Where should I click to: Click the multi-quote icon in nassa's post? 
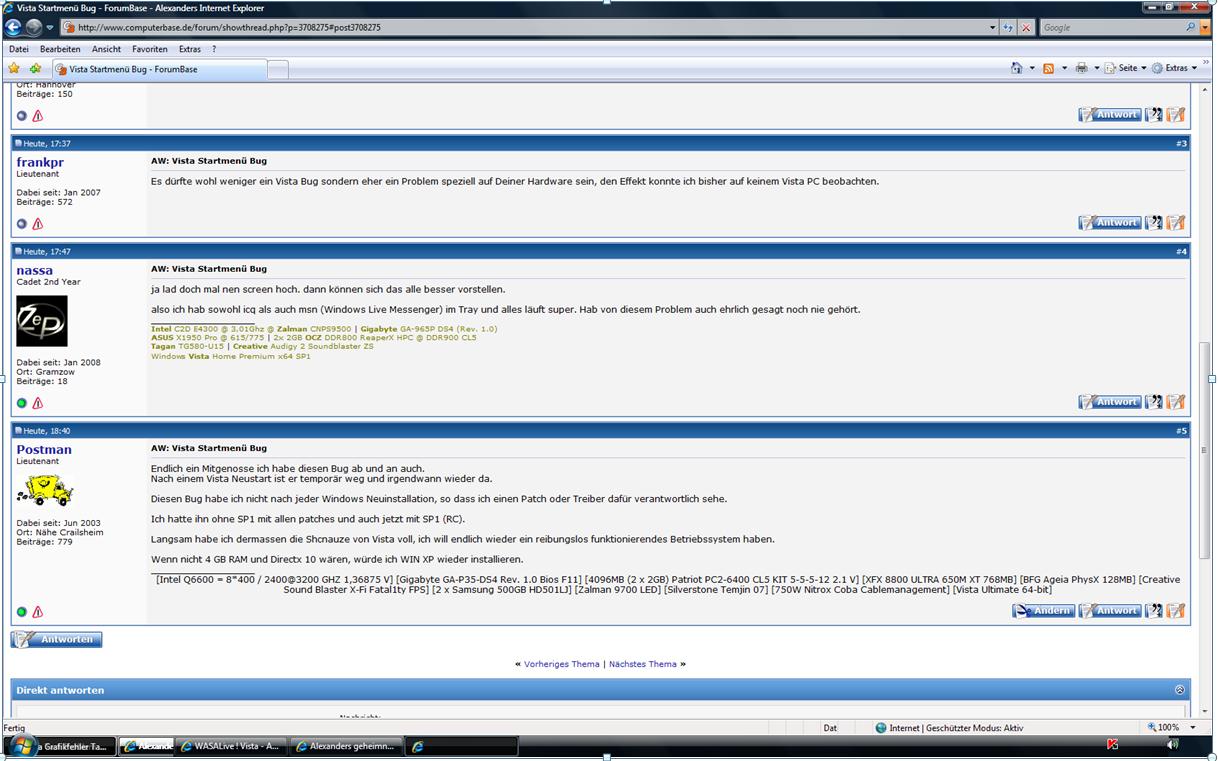[1154, 402]
